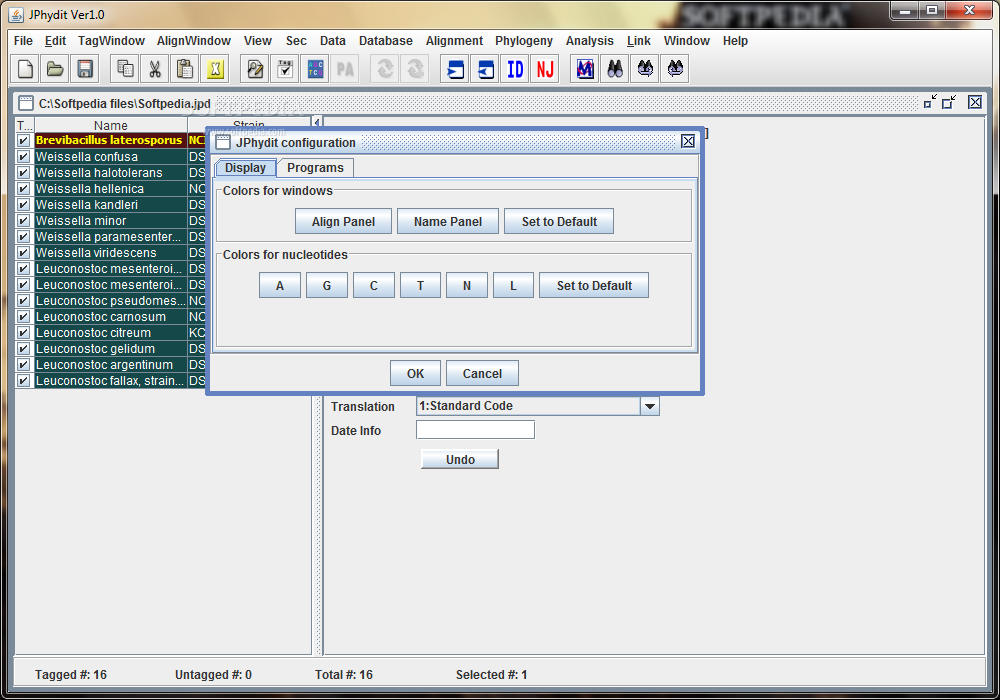The width and height of the screenshot is (1000, 700).
Task: Click the PA toolbar icon
Action: pos(345,69)
